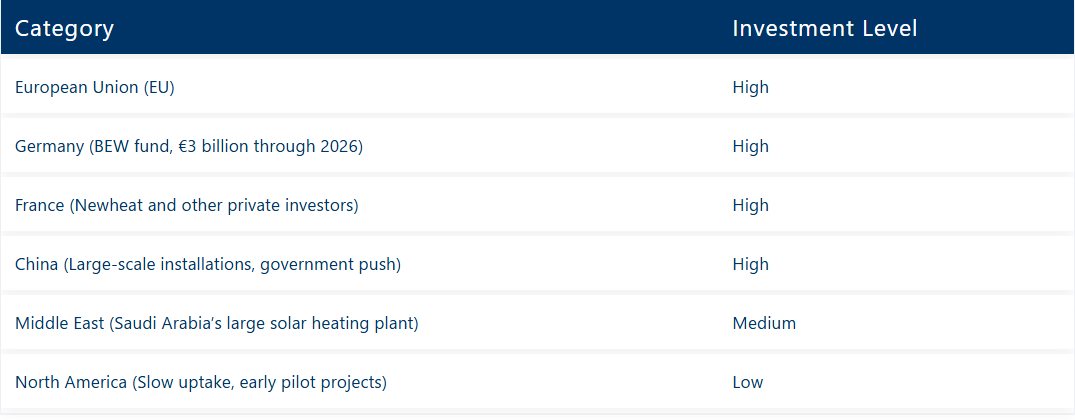Select the France (Newheat) category cell
The height and width of the screenshot is (420, 1075).
pos(186,205)
